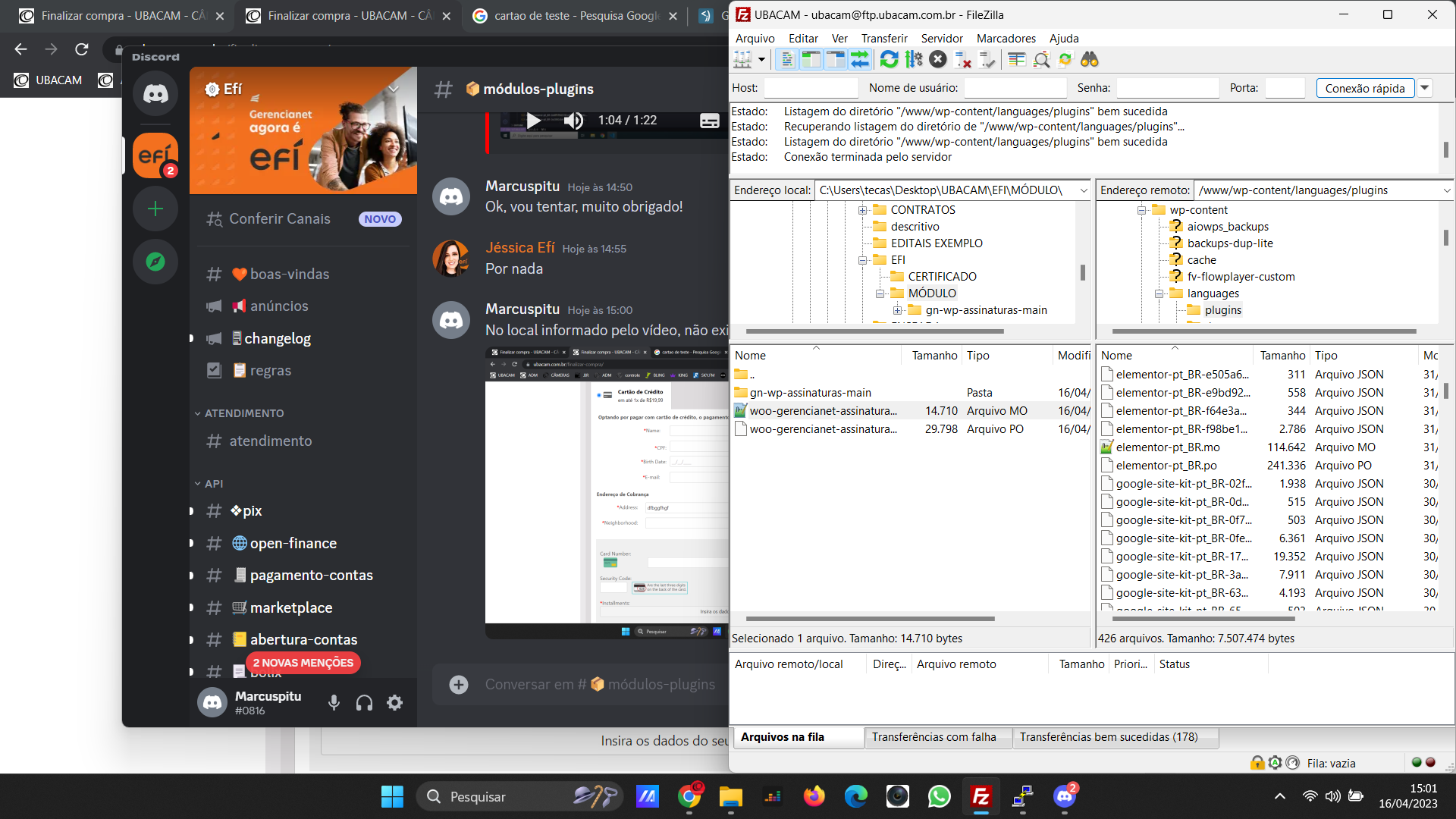1456x819 pixels.
Task: Select the remote plugins folder
Action: tap(1222, 310)
